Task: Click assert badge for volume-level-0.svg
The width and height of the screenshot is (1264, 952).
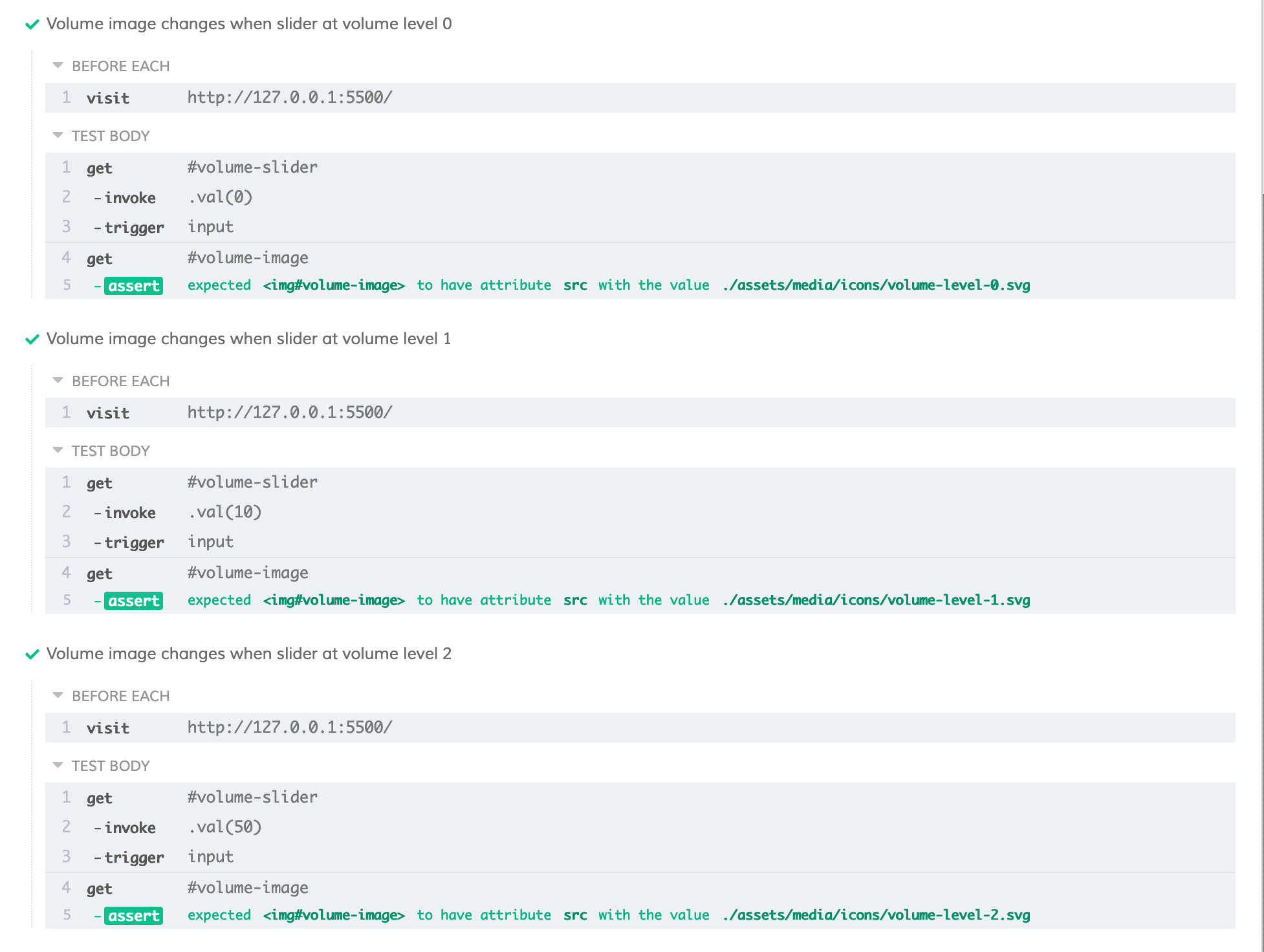Action: (133, 286)
